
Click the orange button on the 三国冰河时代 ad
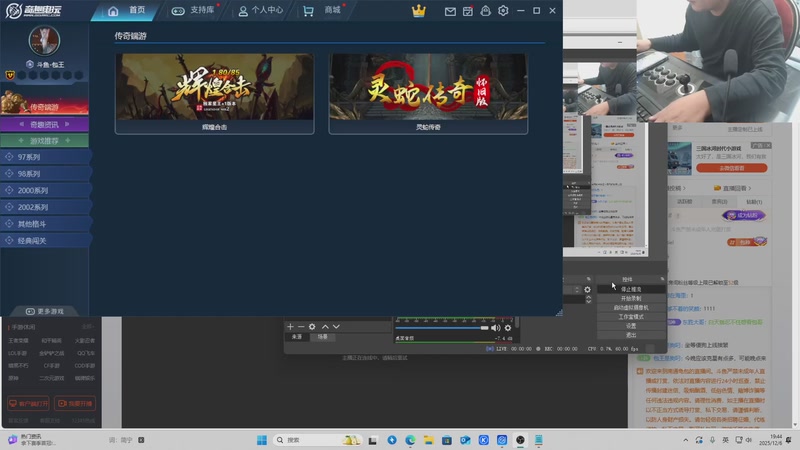pos(732,168)
